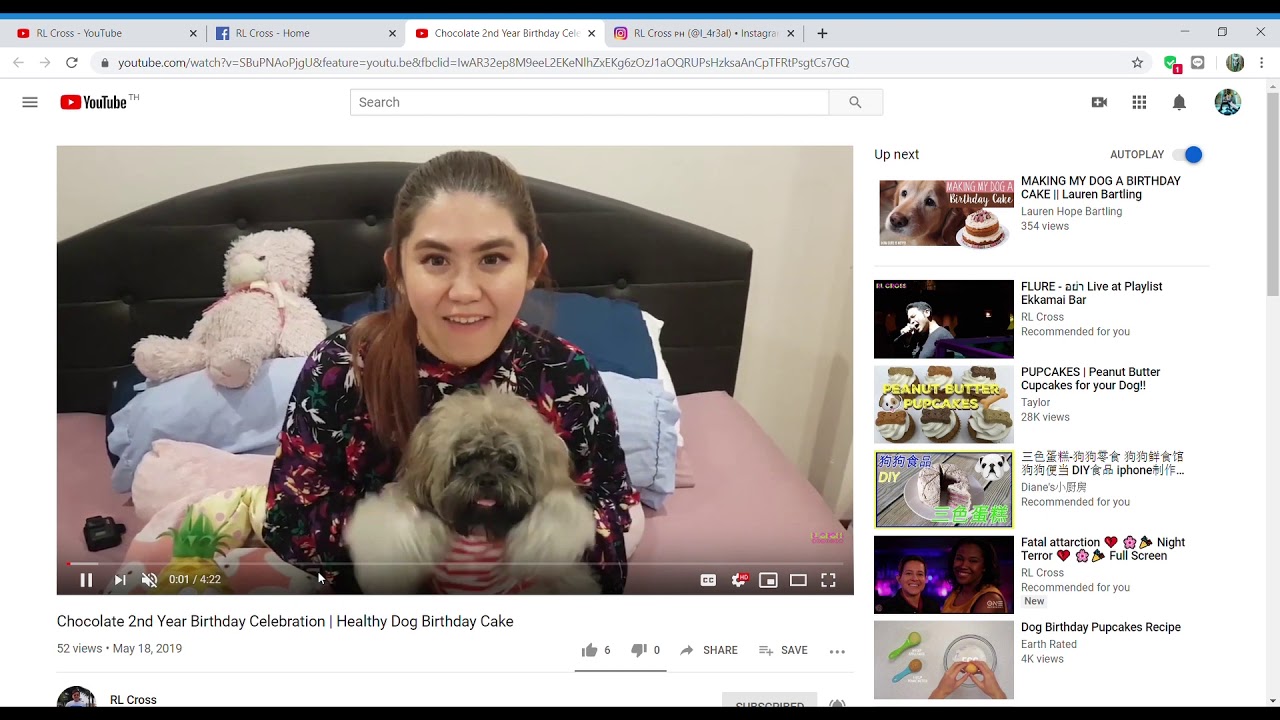This screenshot has width=1280, height=720.
Task: Close the RL Cross - Home tab
Action: (392, 33)
